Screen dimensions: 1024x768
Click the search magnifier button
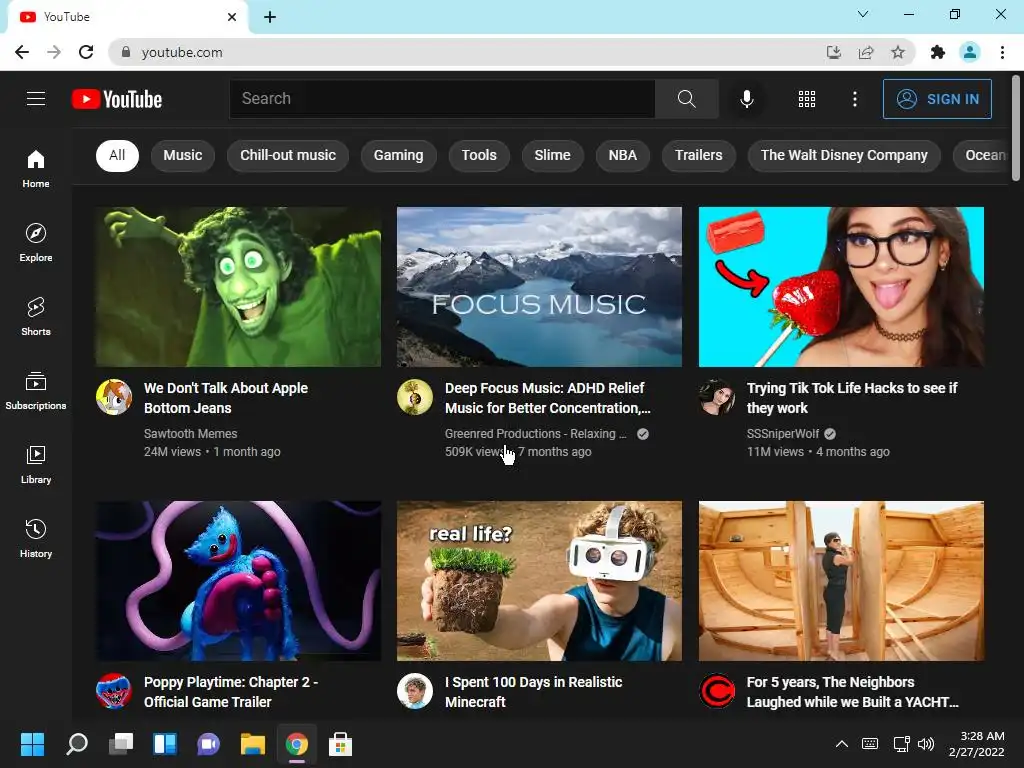point(686,99)
